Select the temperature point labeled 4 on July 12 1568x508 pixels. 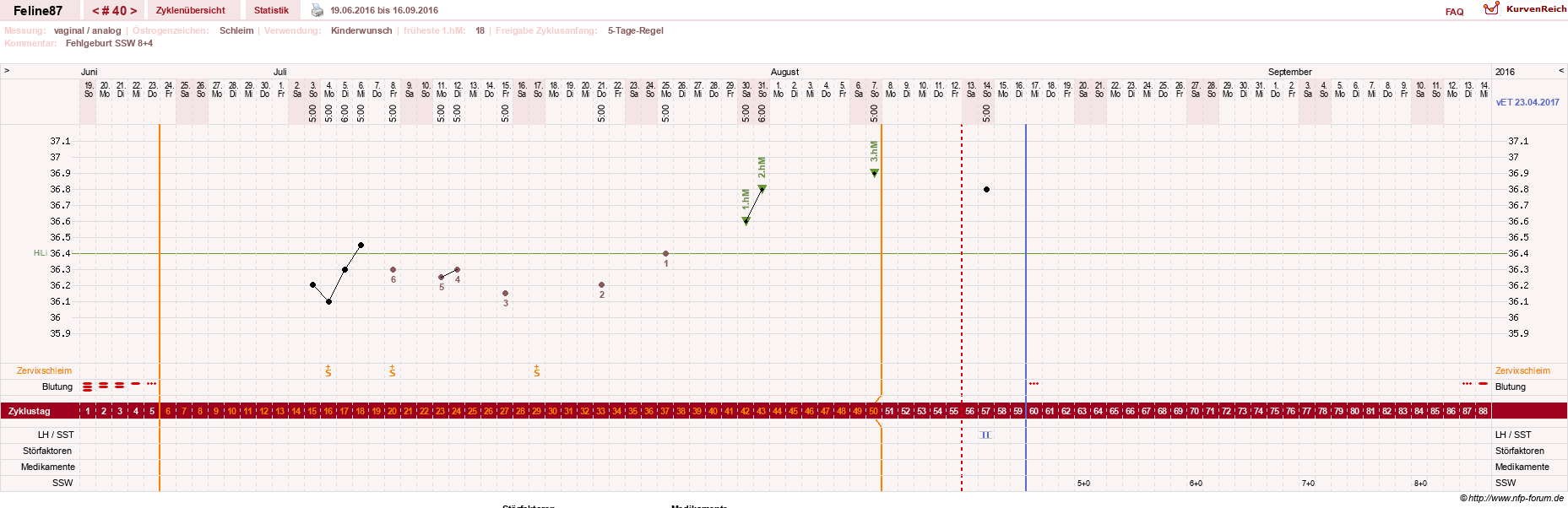click(x=457, y=269)
